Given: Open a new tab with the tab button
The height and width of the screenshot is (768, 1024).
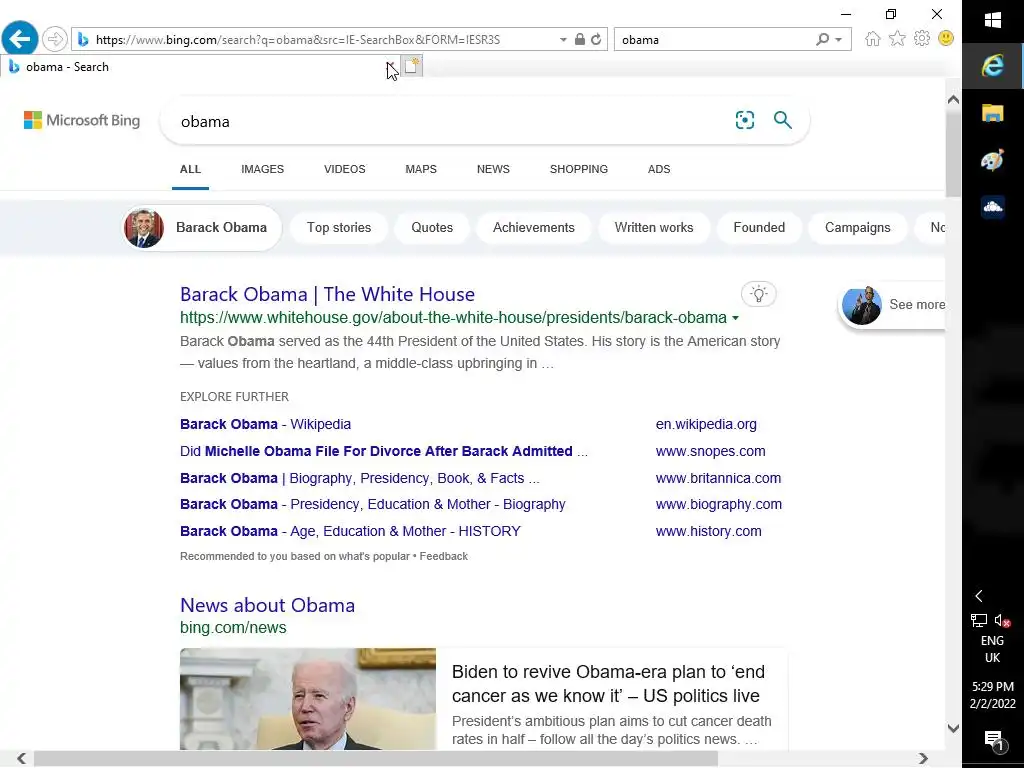Looking at the screenshot, I should click(x=412, y=66).
